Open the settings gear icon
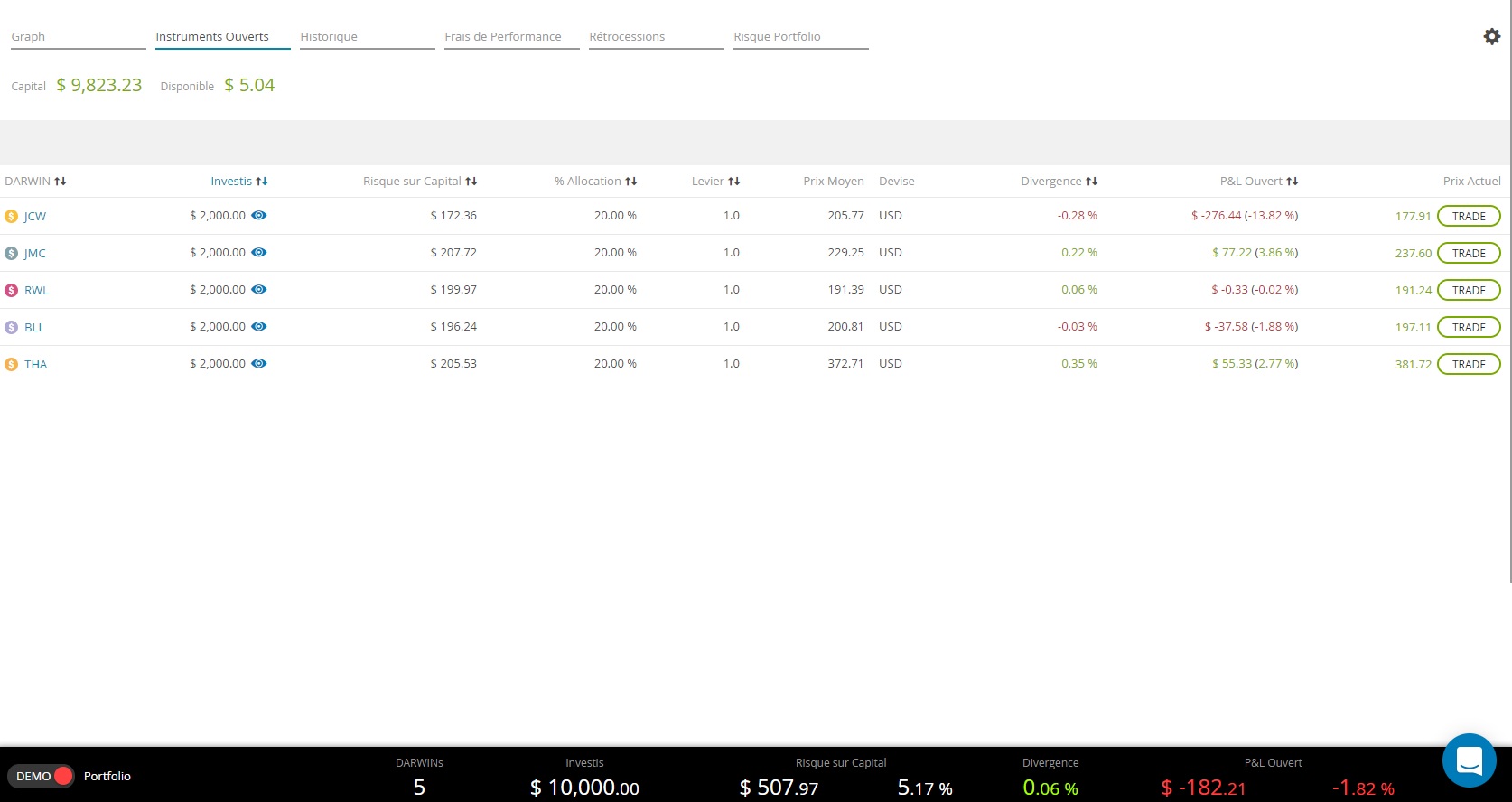 1491,36
